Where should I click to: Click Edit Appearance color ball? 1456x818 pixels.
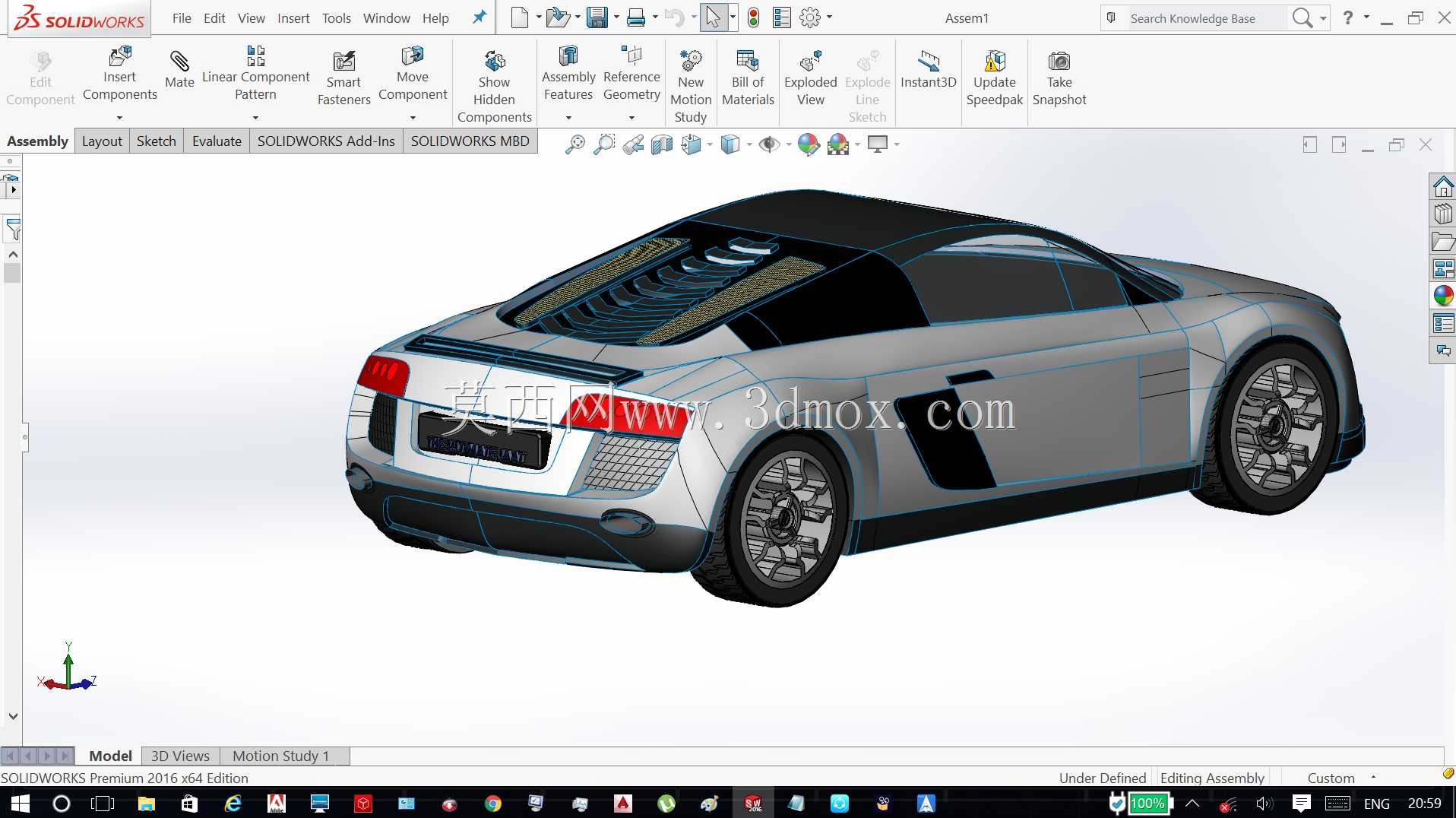click(x=809, y=144)
